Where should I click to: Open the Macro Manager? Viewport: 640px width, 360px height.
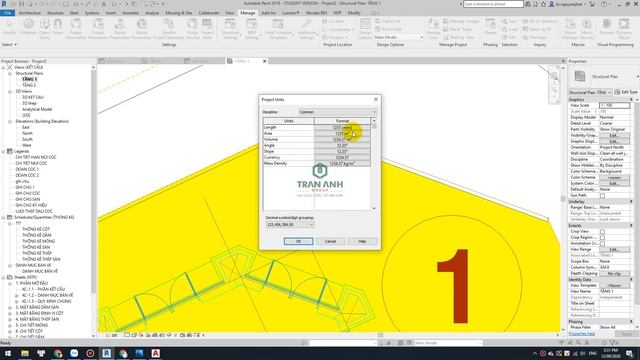point(570,28)
